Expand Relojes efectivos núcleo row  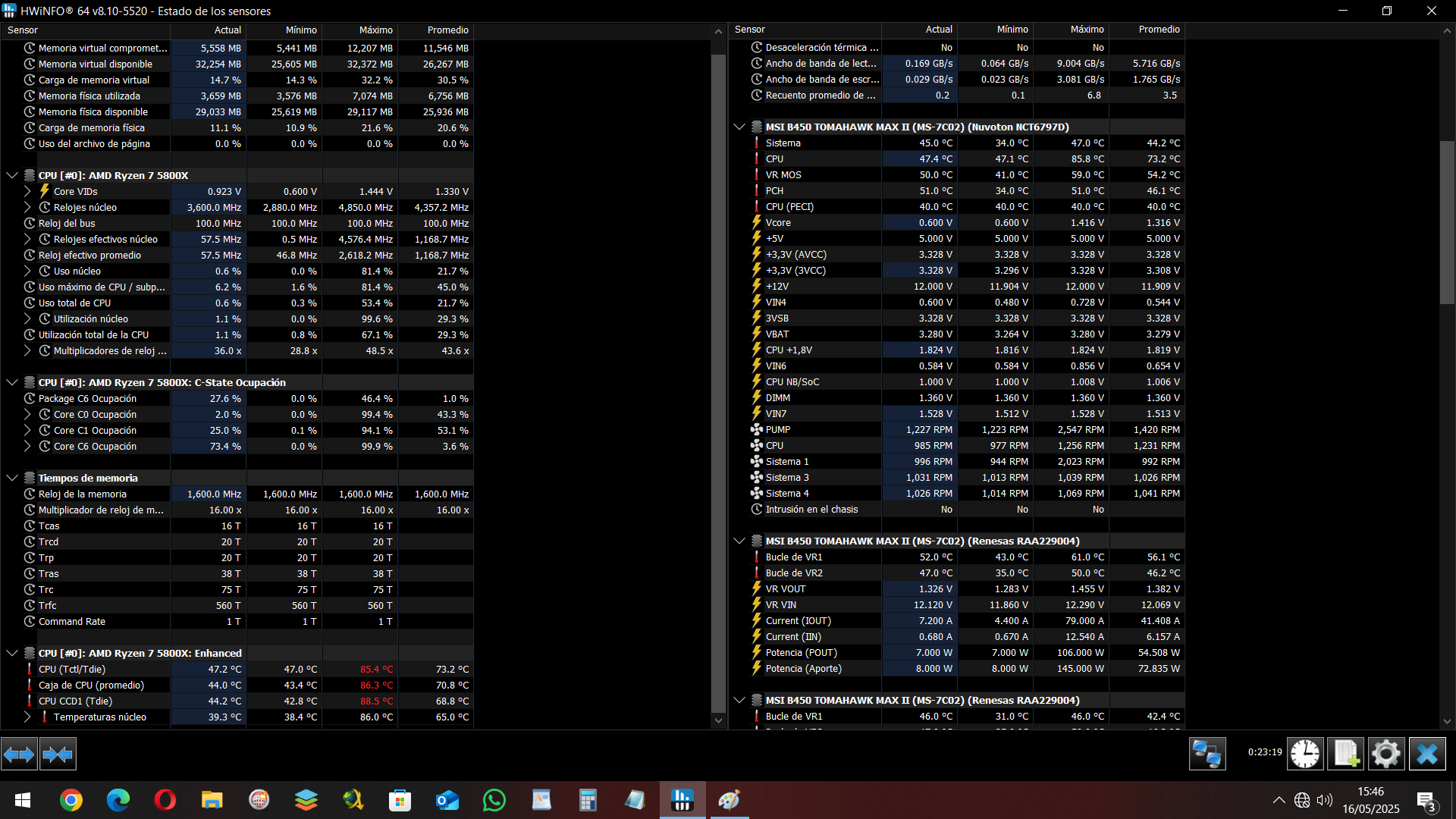point(27,239)
